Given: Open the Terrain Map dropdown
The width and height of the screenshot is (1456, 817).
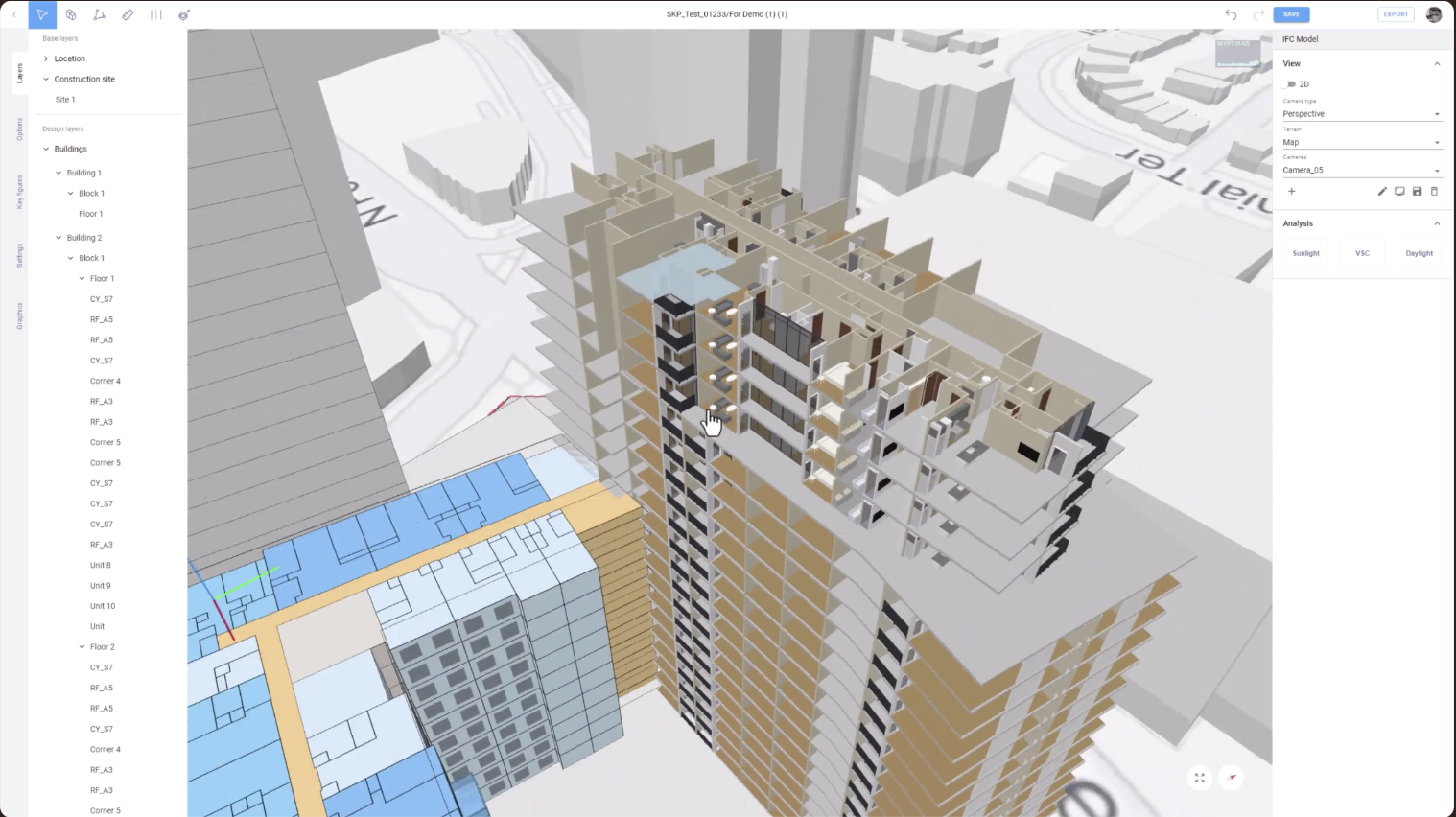Looking at the screenshot, I should pos(1361,142).
